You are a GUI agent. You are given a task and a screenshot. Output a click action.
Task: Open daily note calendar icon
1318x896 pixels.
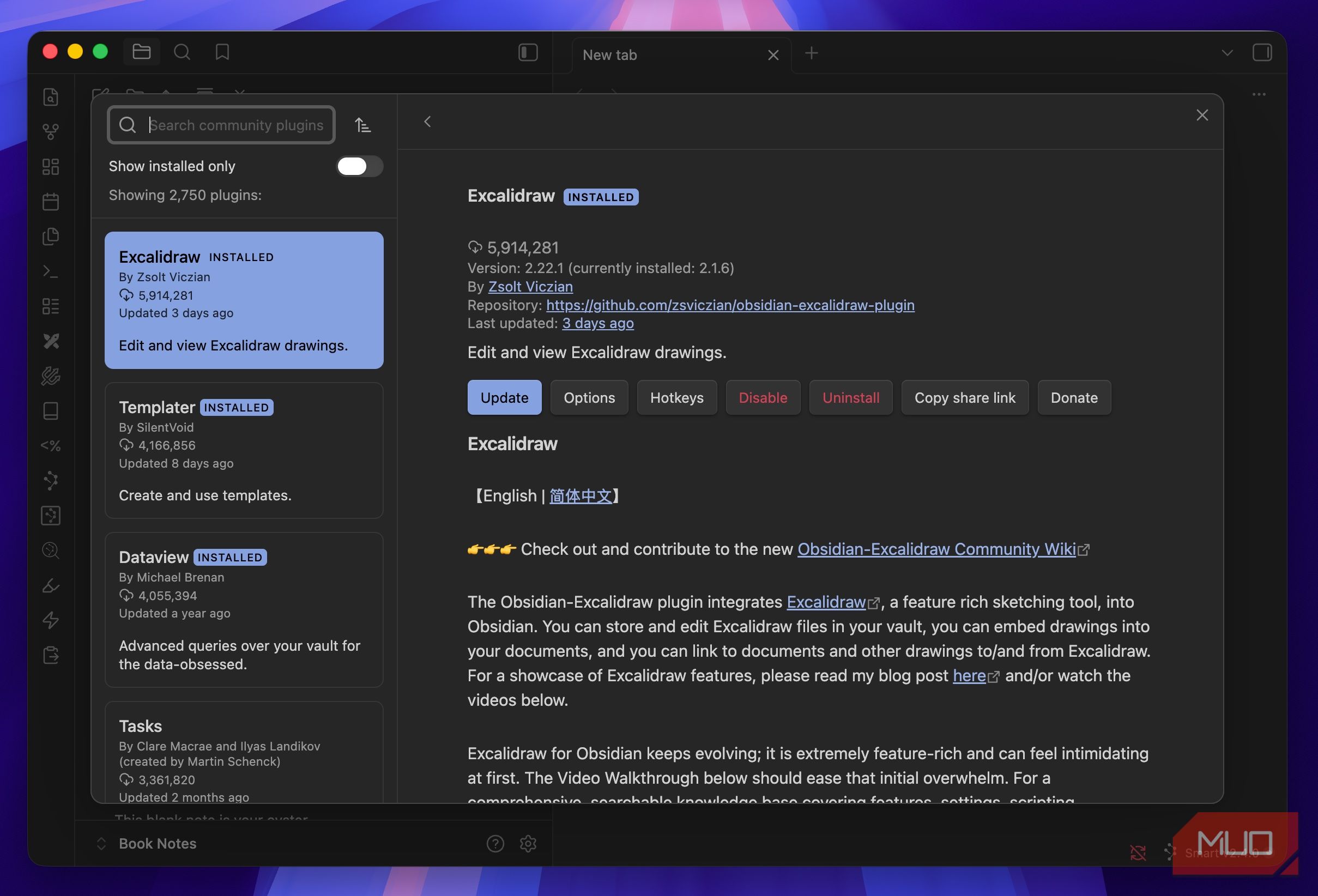point(51,201)
